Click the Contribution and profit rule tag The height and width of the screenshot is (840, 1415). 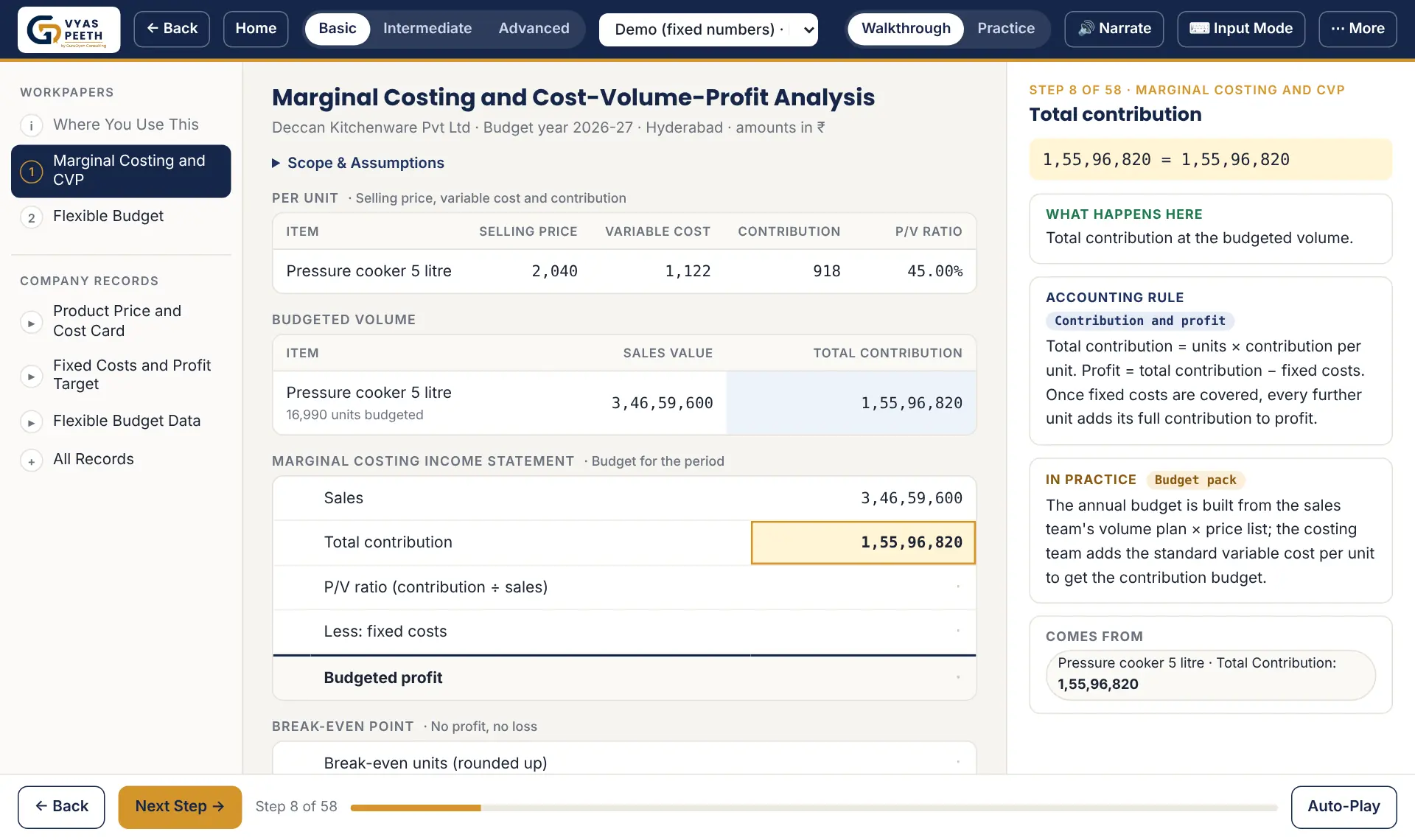[x=1139, y=321]
